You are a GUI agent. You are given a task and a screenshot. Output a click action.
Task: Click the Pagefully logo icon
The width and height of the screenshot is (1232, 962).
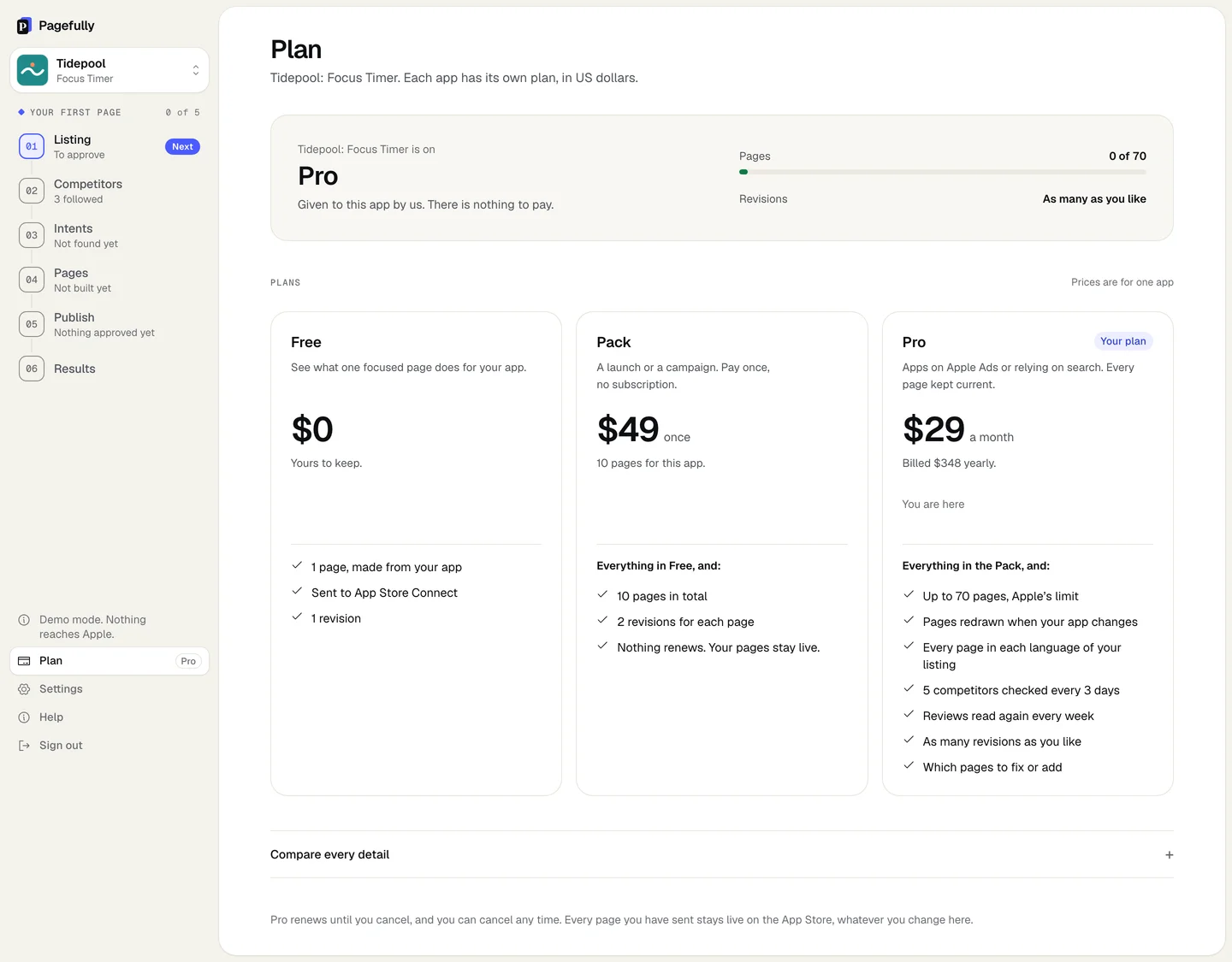coord(24,26)
